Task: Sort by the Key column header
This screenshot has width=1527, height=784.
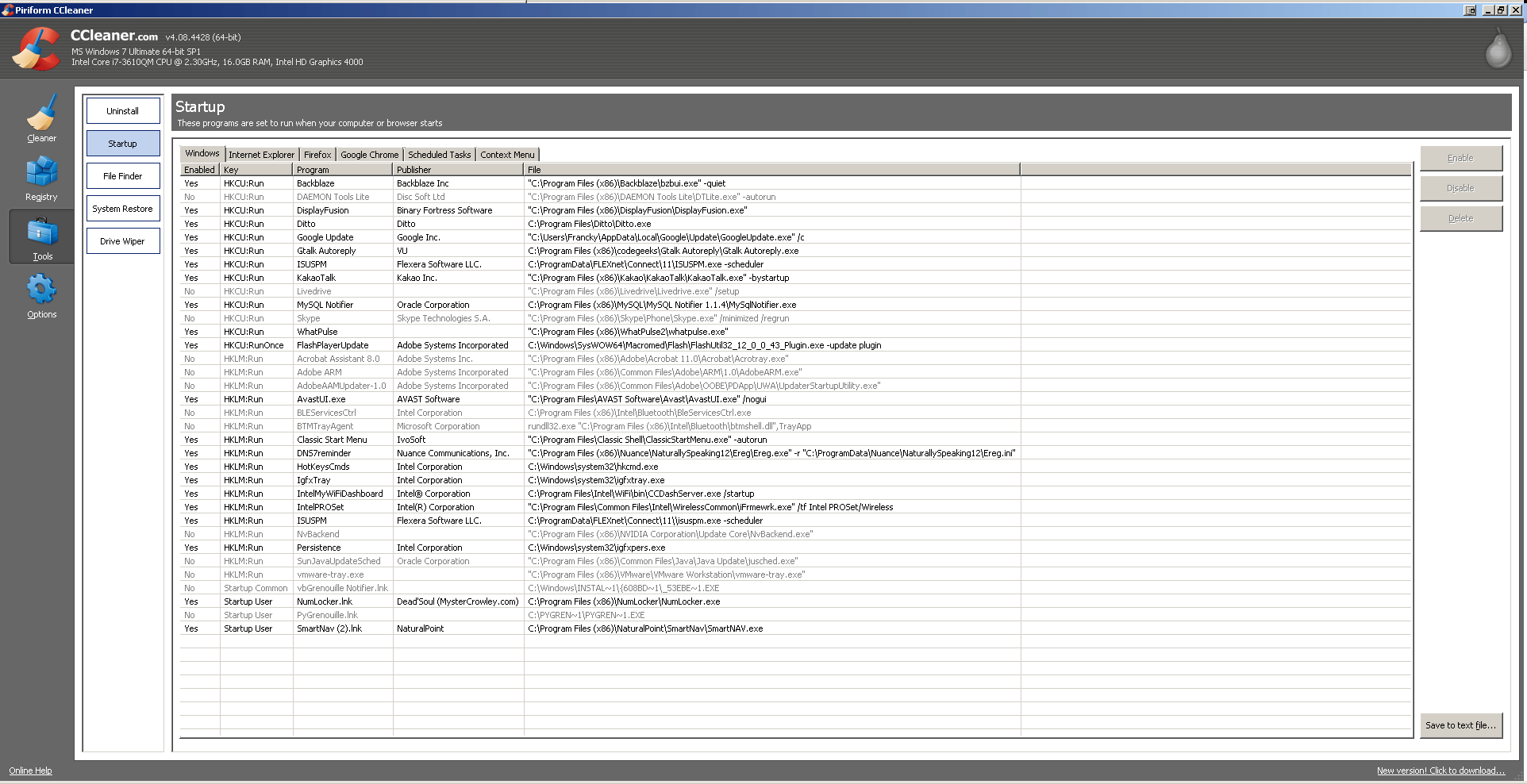Action: pyautogui.click(x=256, y=170)
